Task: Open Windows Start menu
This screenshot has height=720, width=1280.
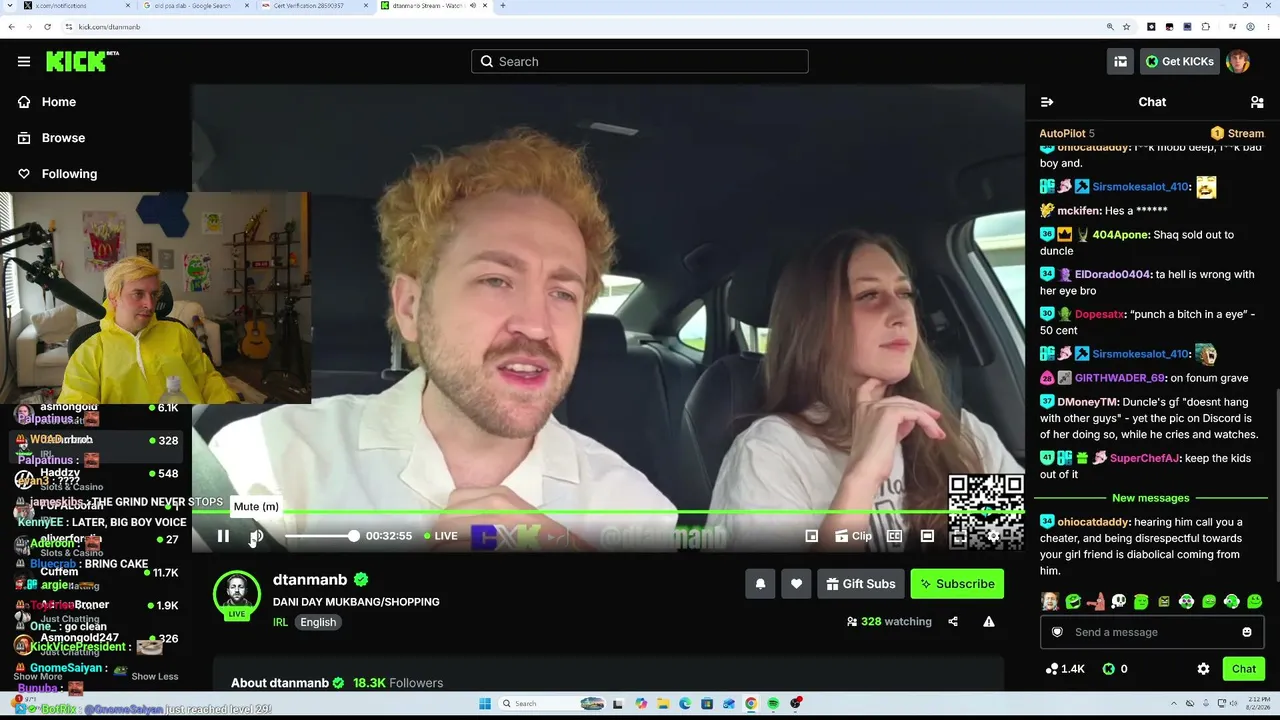Action: point(484,704)
